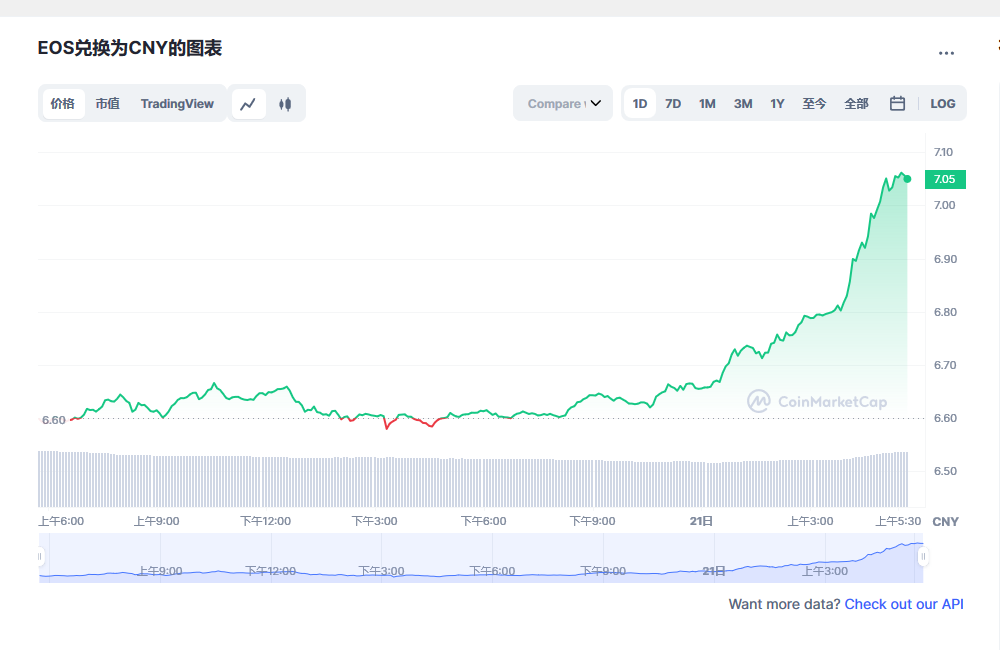Click the 上午5:30 time axis label
1000x650 pixels.
898,521
